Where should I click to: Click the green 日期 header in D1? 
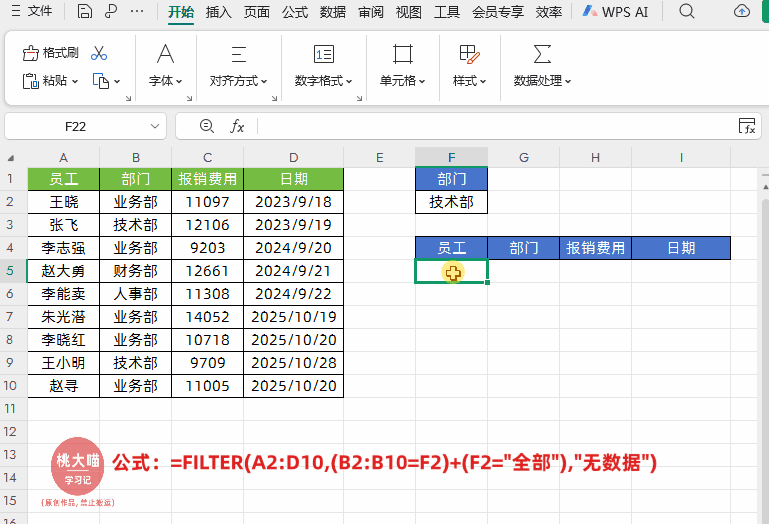pos(293,179)
